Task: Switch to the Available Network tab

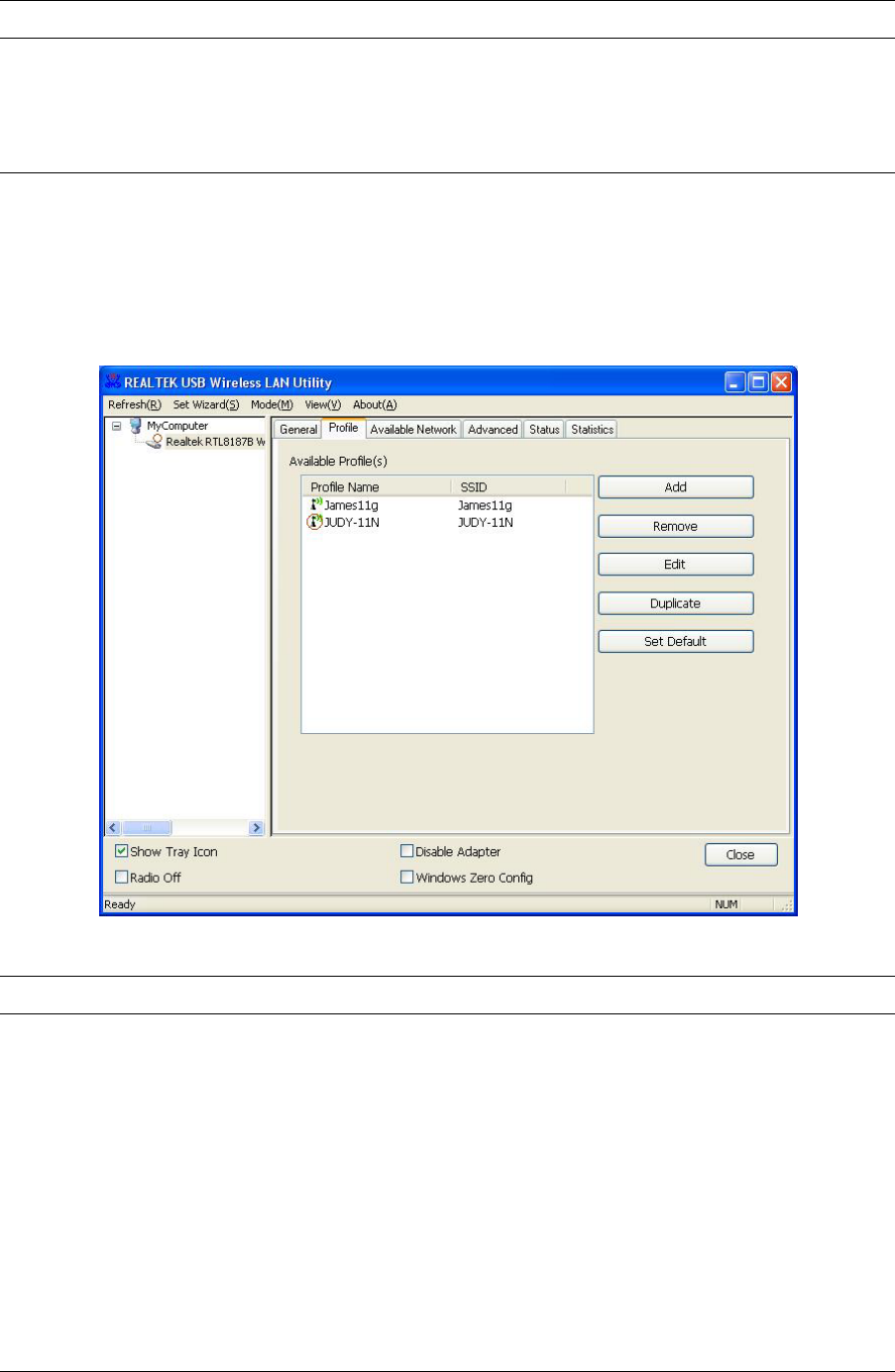Action: coord(413,430)
